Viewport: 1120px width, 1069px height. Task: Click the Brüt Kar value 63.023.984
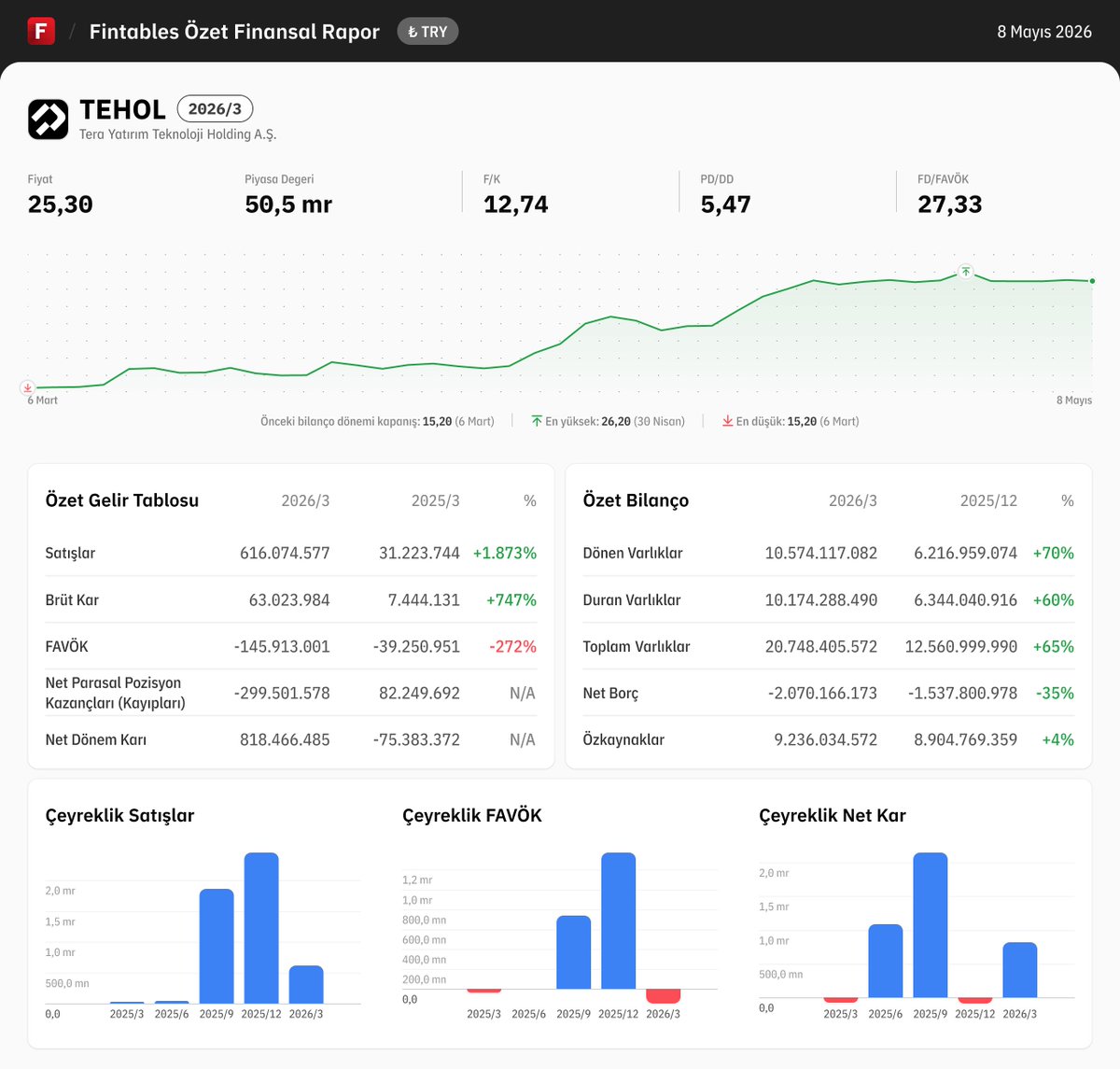point(289,599)
